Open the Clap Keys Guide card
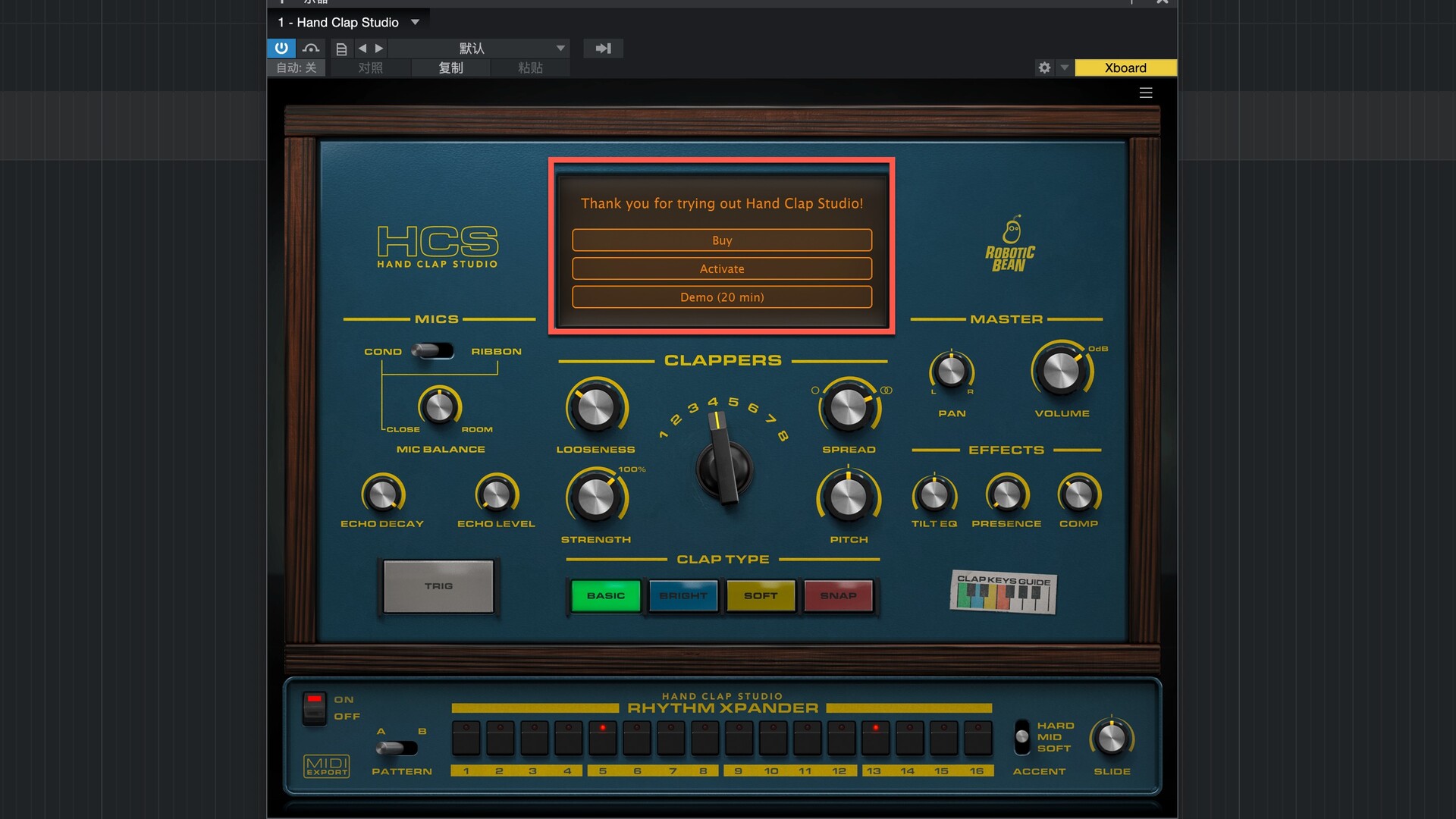This screenshot has height=819, width=1456. pos(1003,591)
